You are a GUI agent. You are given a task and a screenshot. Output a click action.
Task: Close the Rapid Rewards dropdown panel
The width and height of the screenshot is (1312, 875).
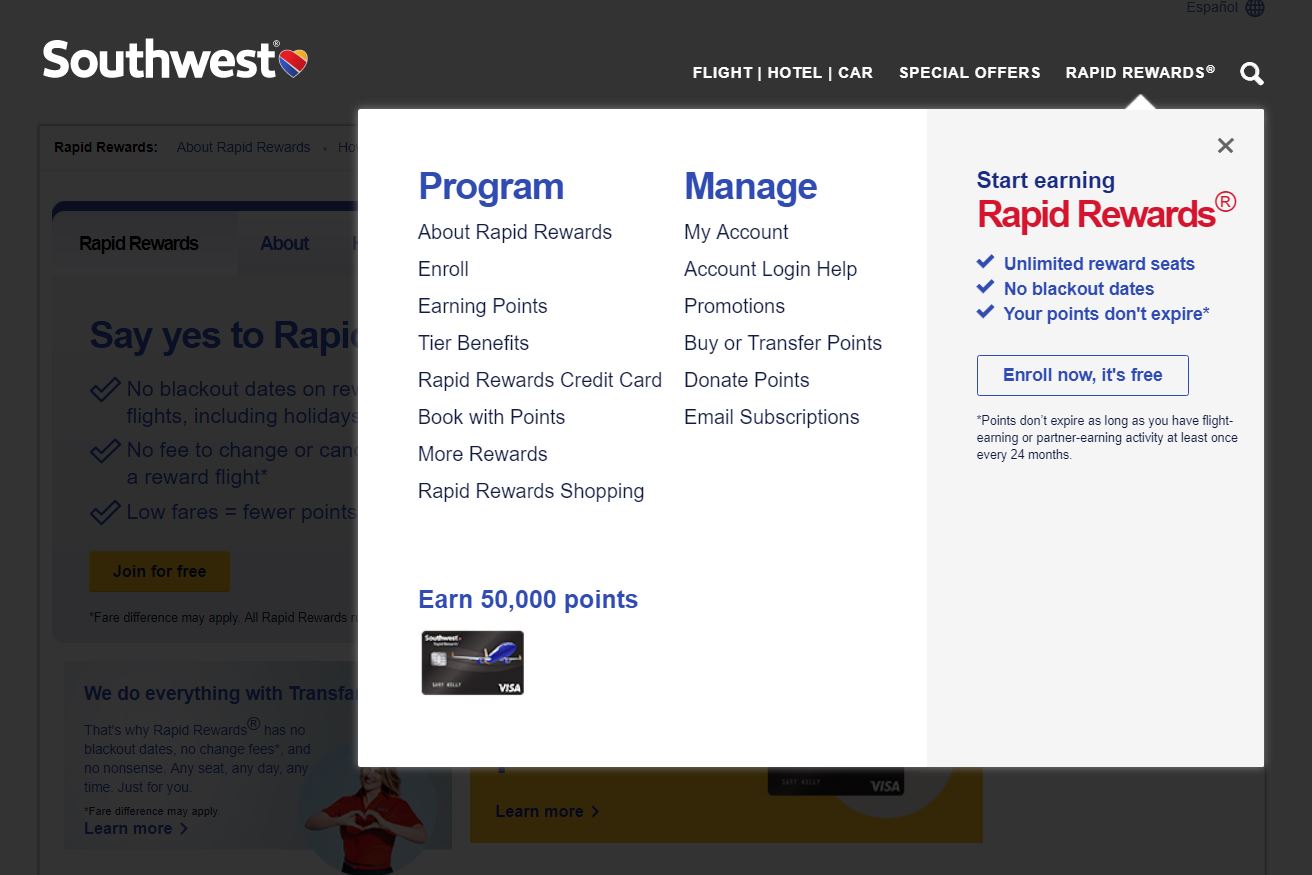point(1225,146)
